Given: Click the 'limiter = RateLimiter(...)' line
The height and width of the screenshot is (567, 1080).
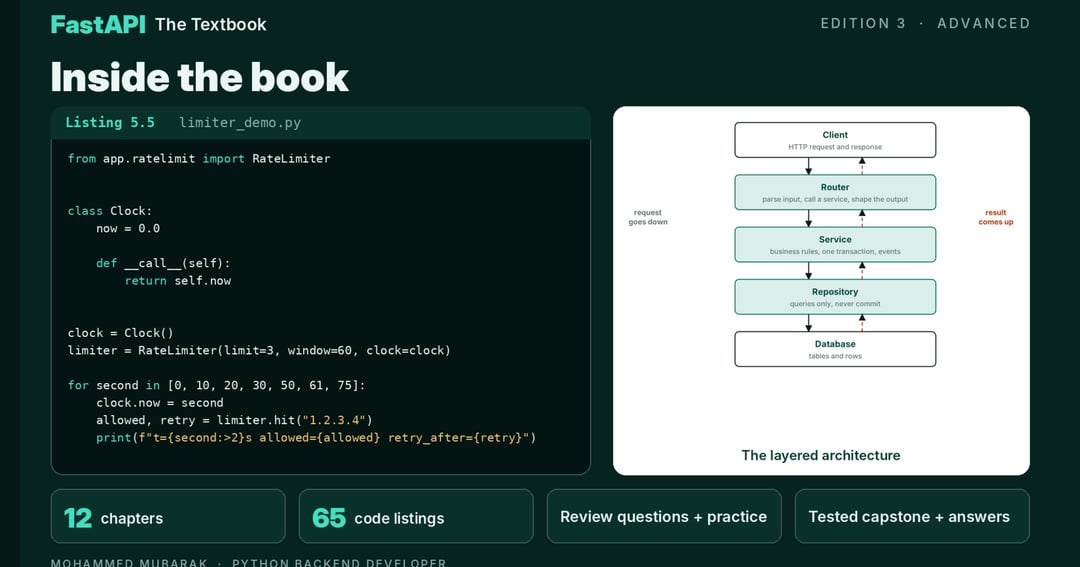Looking at the screenshot, I should pyautogui.click(x=259, y=350).
